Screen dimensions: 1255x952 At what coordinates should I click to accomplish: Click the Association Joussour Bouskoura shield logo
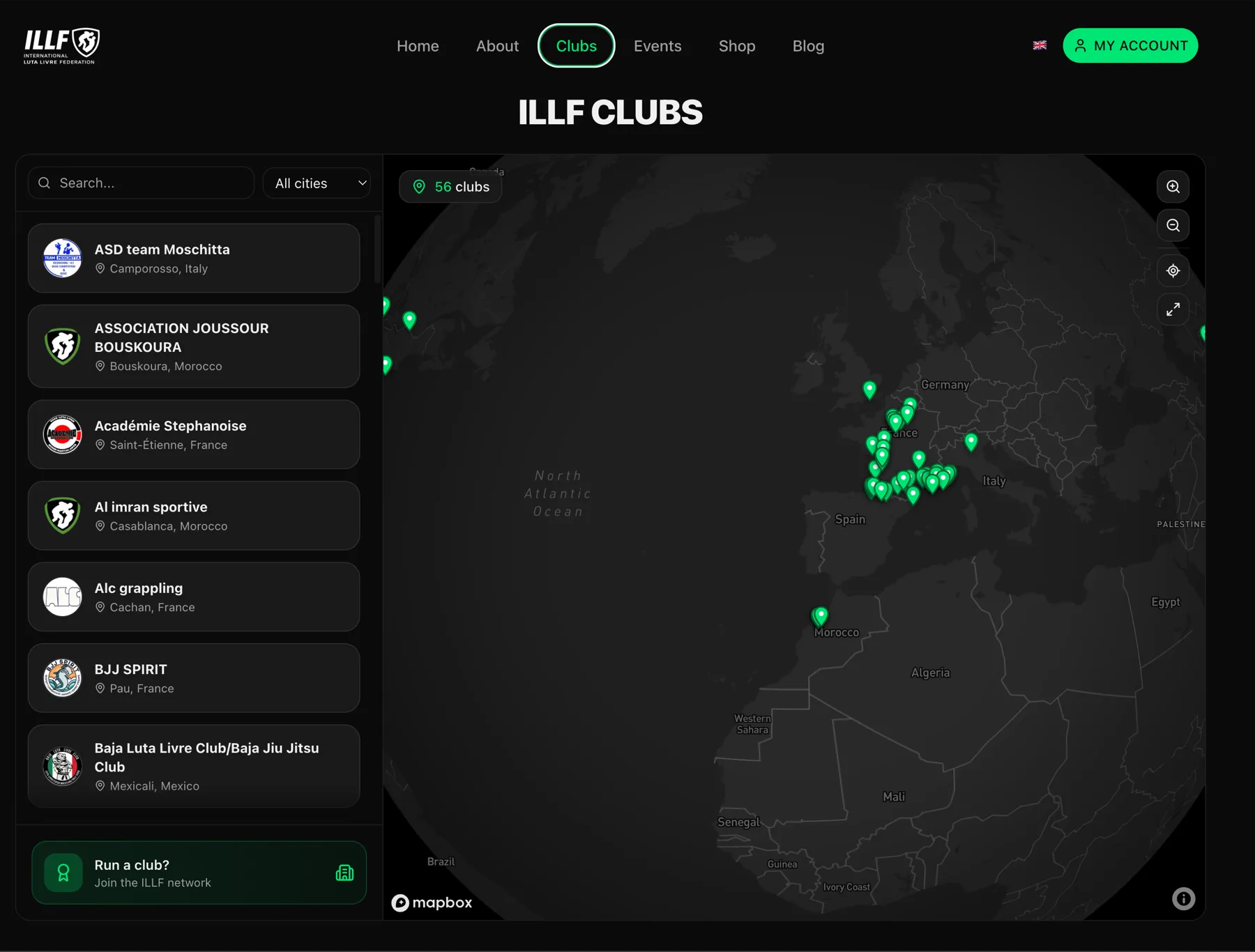point(63,346)
